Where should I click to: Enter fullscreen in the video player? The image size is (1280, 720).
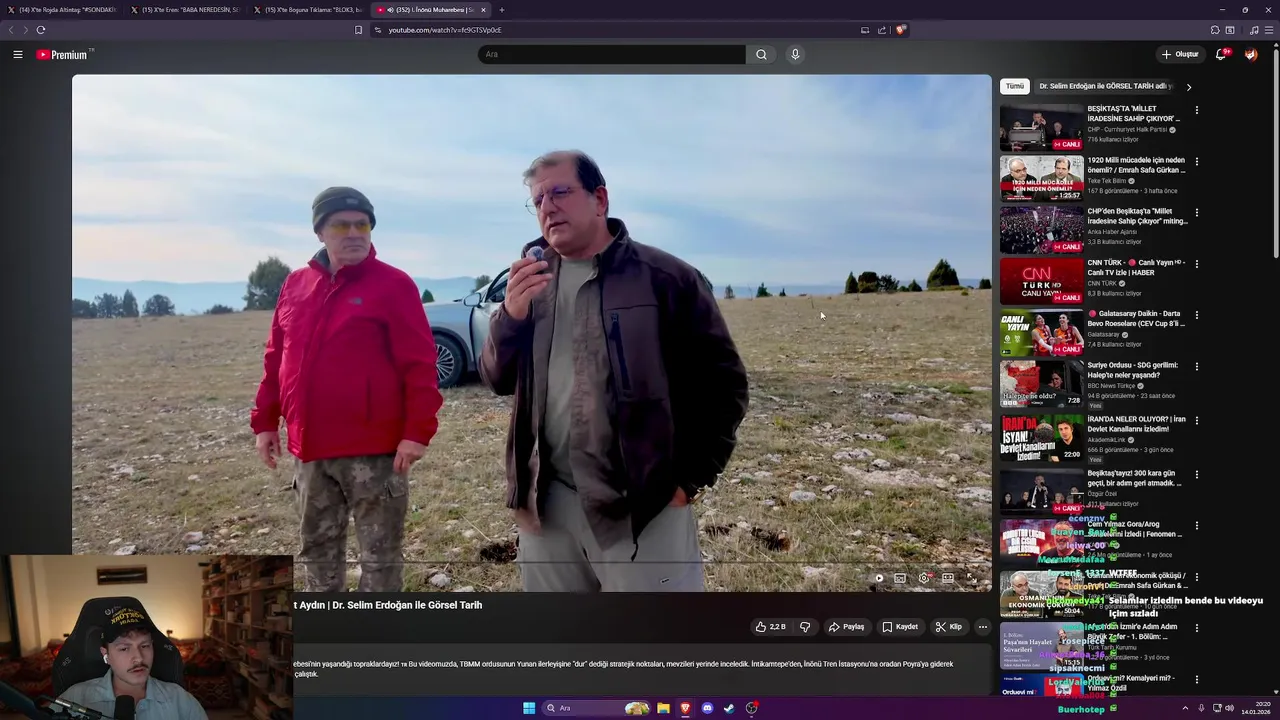[x=972, y=578]
